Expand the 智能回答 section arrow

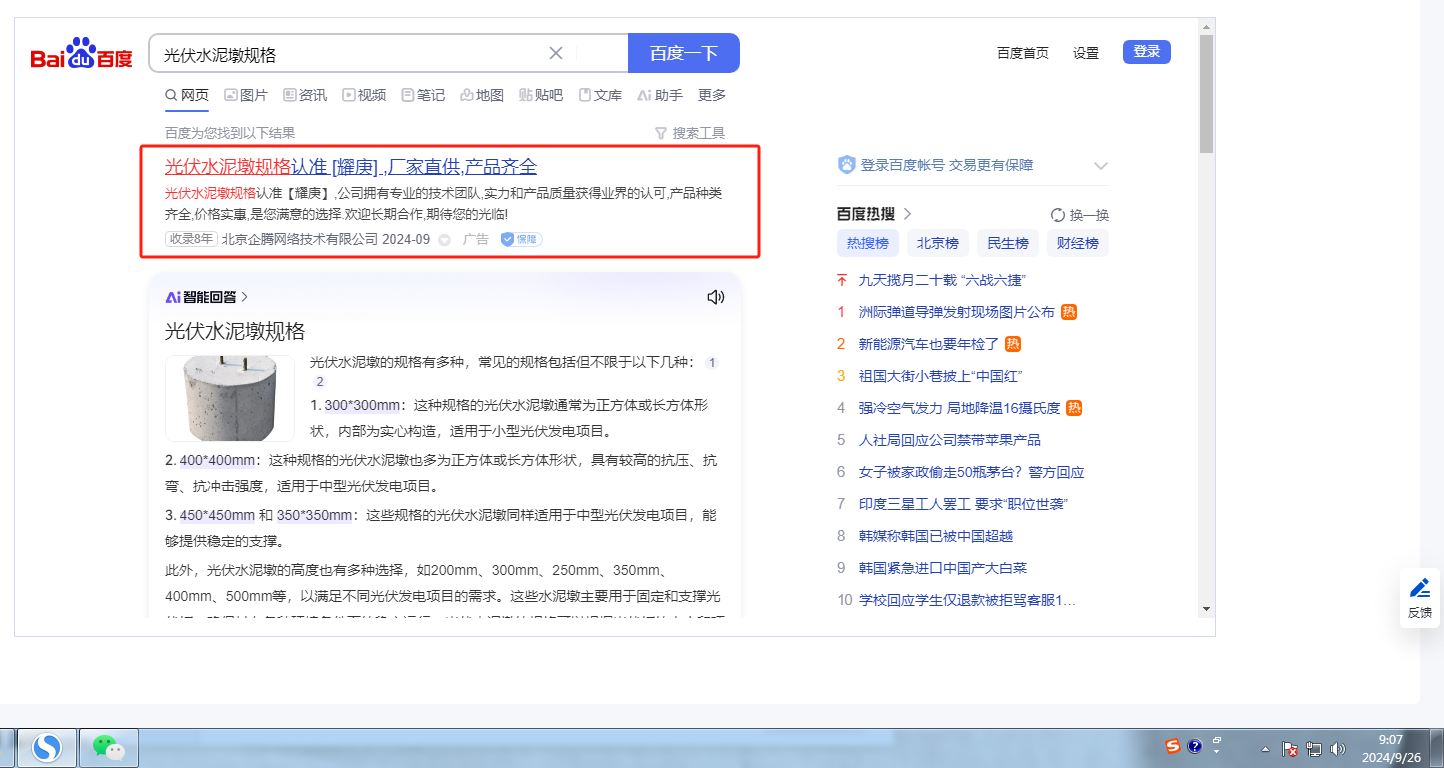[245, 297]
